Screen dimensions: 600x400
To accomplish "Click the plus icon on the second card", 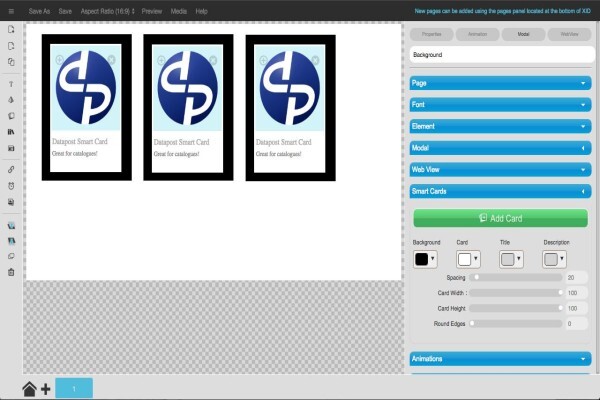I will pyautogui.click(x=161, y=60).
